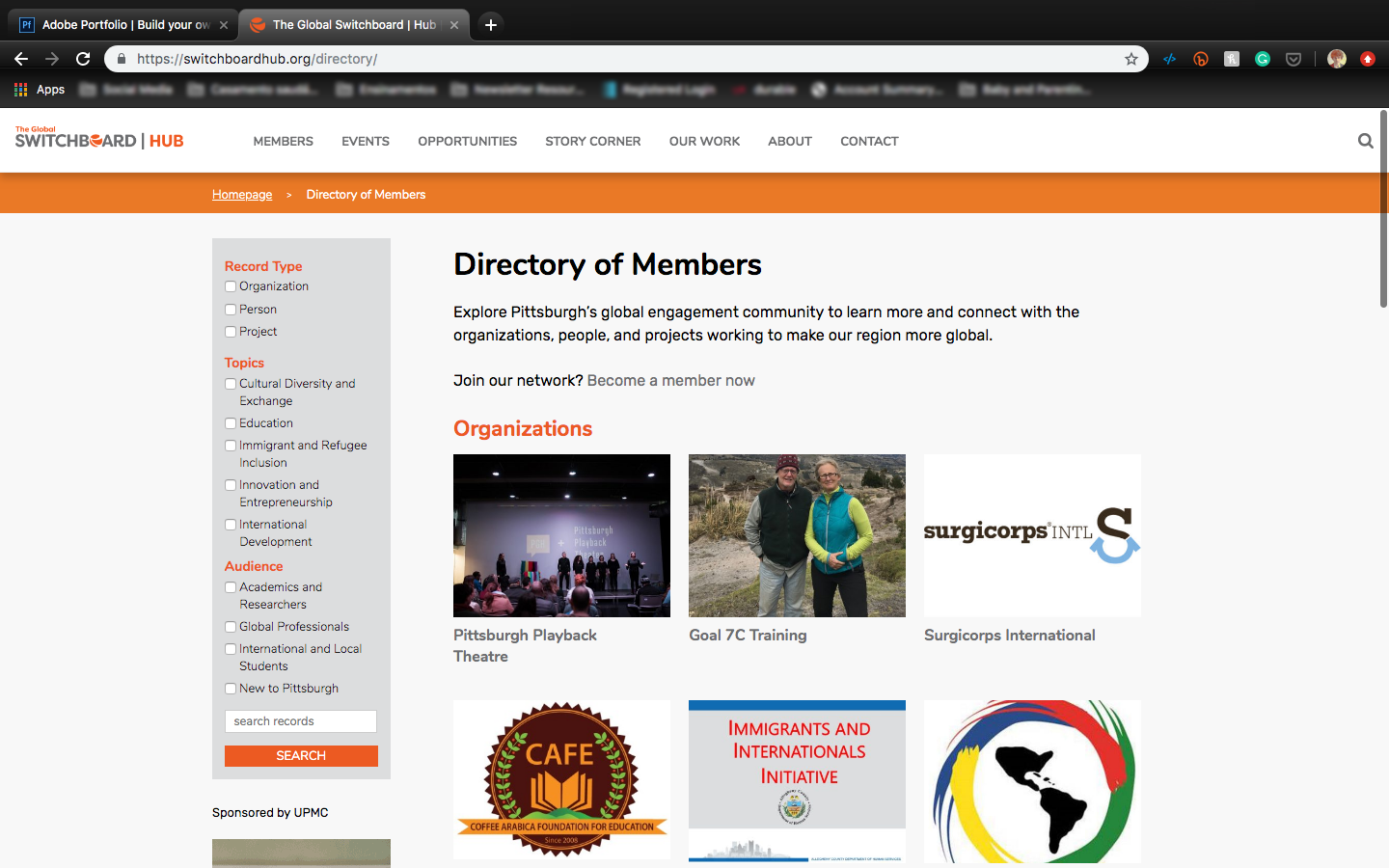Open the Americas map logo image
The width and height of the screenshot is (1389, 868).
pyautogui.click(x=1032, y=781)
